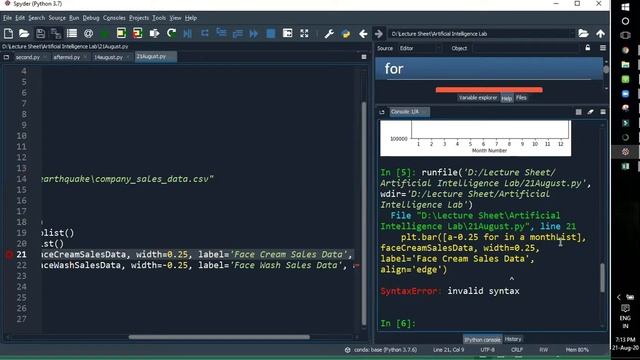Step return debug icon
Image resolution: width=640 pixels, height=360 pixels.
[x=238, y=33]
